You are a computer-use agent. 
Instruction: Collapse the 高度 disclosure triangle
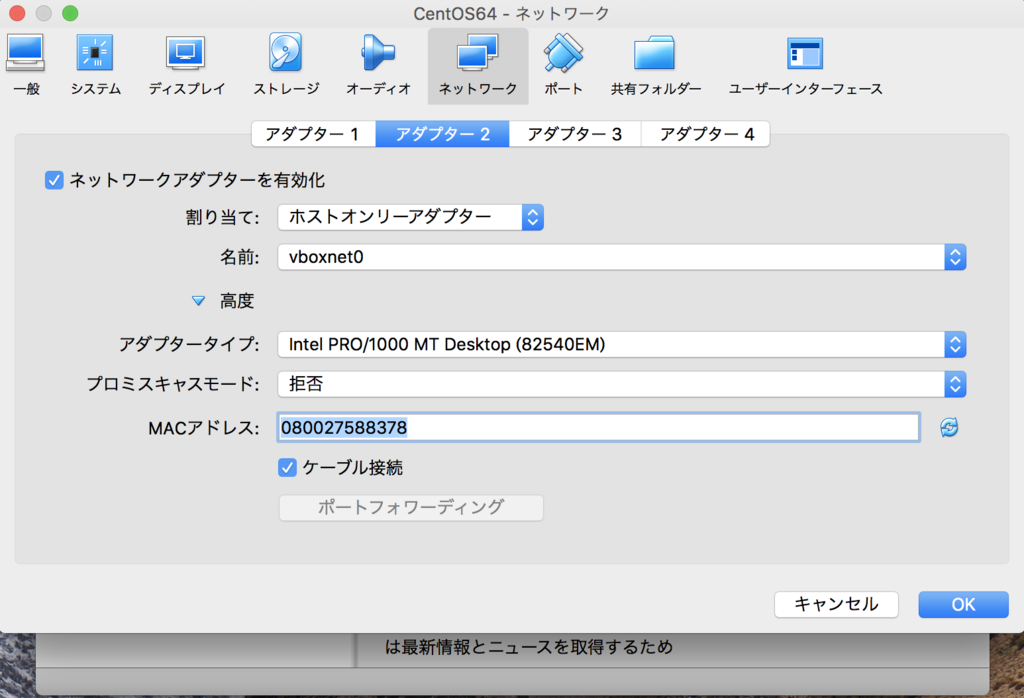(199, 301)
